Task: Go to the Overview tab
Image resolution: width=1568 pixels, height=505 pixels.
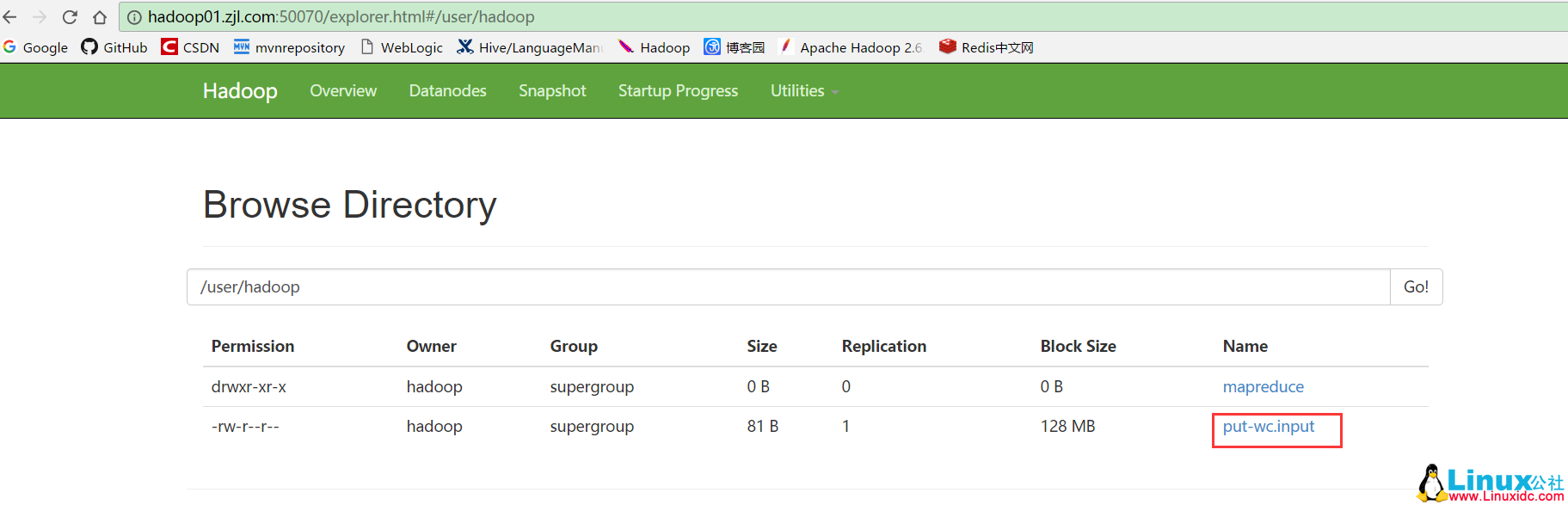Action: coord(343,90)
